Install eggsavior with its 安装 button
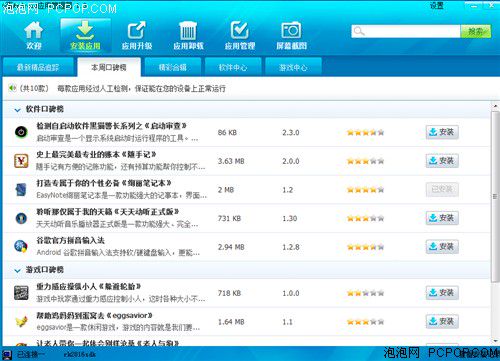The height and width of the screenshot is (361, 500). 442,321
